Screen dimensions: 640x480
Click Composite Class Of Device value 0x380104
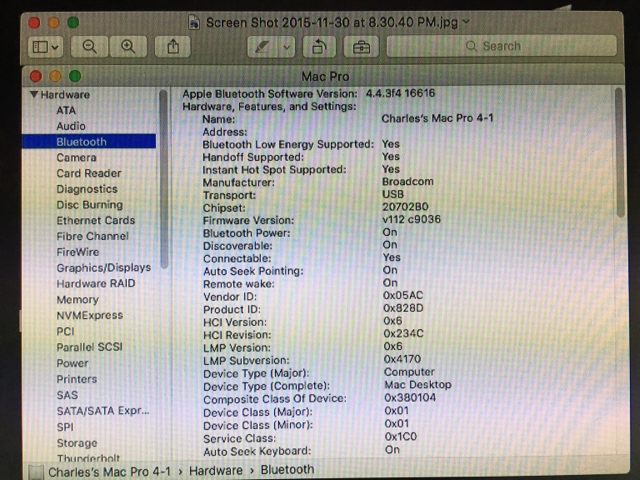(x=410, y=398)
